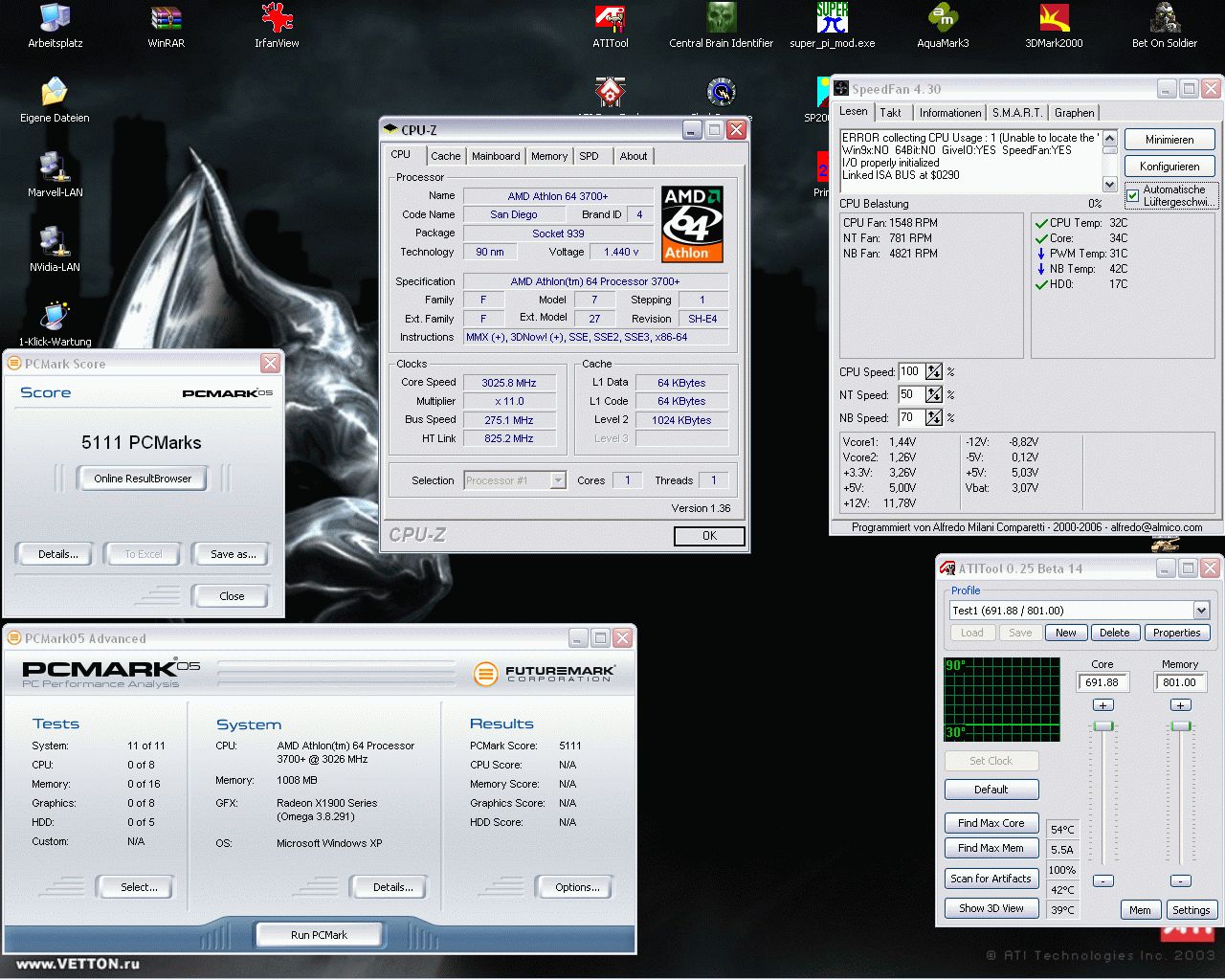Viewport: 1225px width, 980px height.
Task: Open Online ResultBrowser in PCMark Score
Action: pos(143,479)
